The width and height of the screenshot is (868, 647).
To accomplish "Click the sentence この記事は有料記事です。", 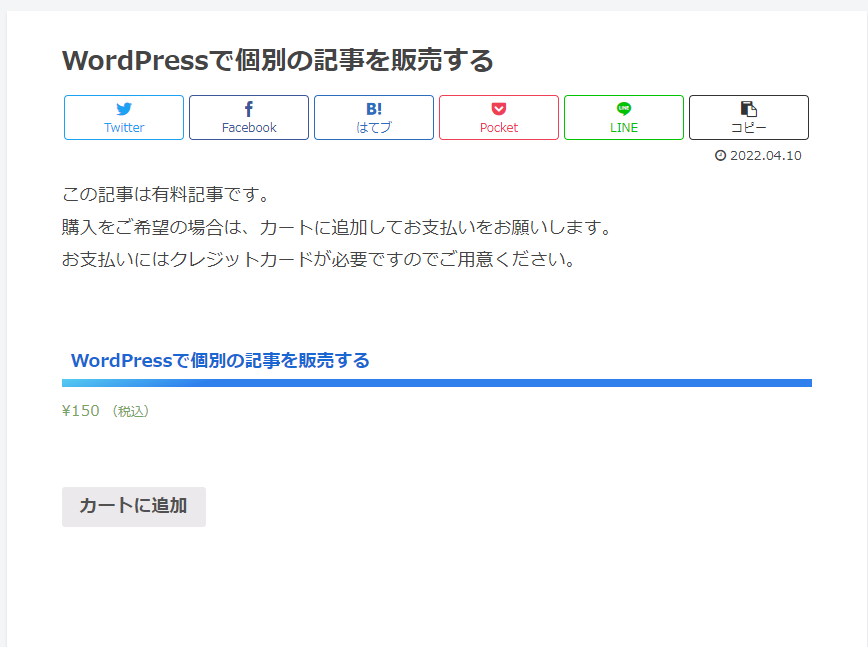I will pos(166,194).
